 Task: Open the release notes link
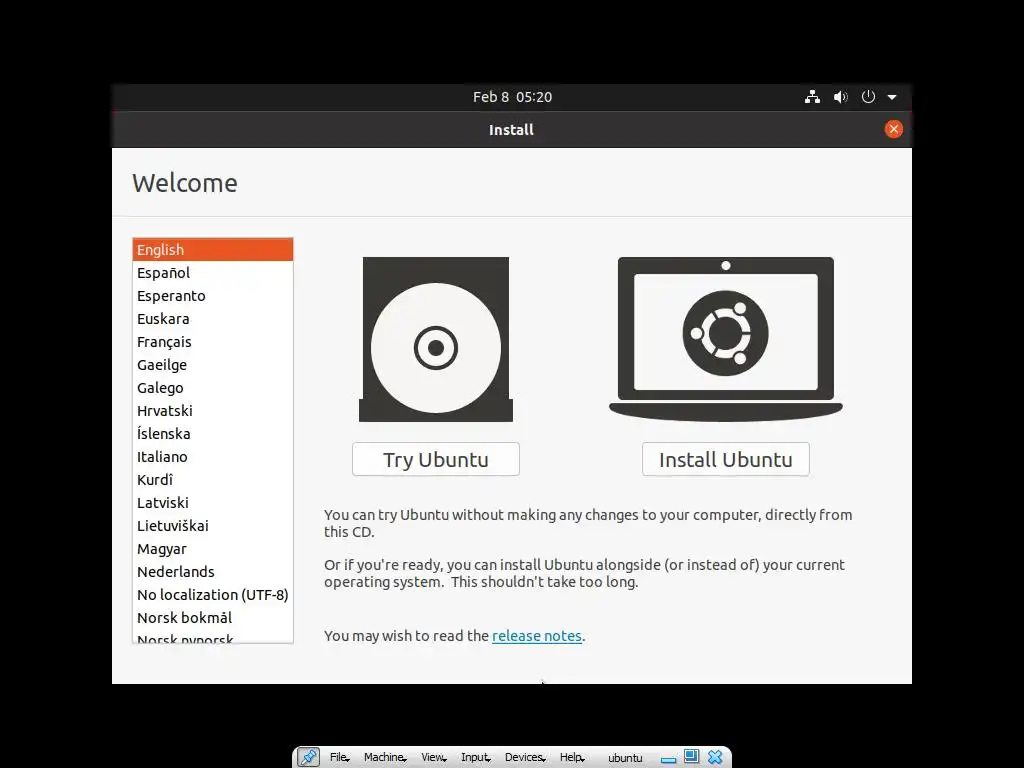coord(536,635)
